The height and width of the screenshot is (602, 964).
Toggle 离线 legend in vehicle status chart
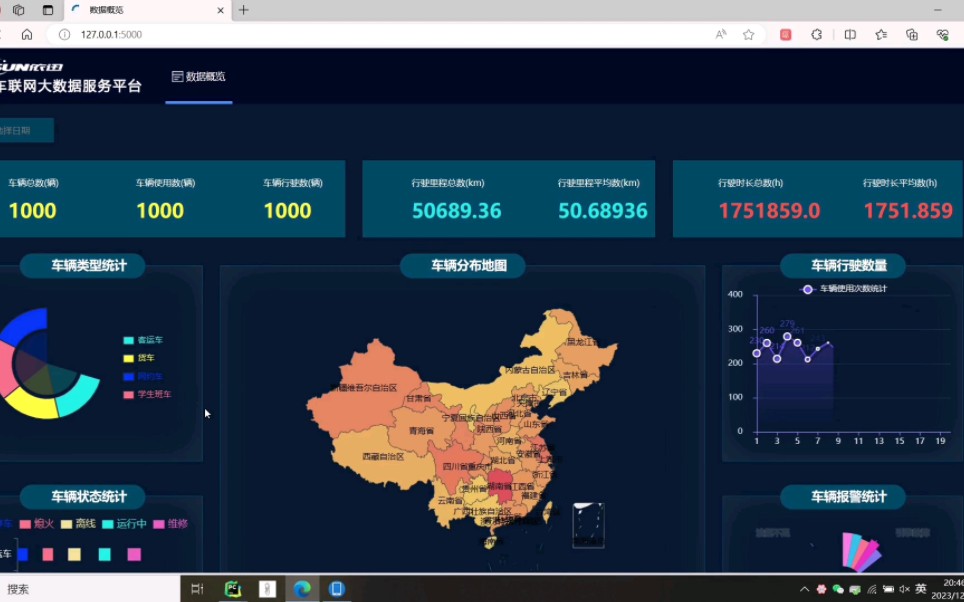click(78, 524)
